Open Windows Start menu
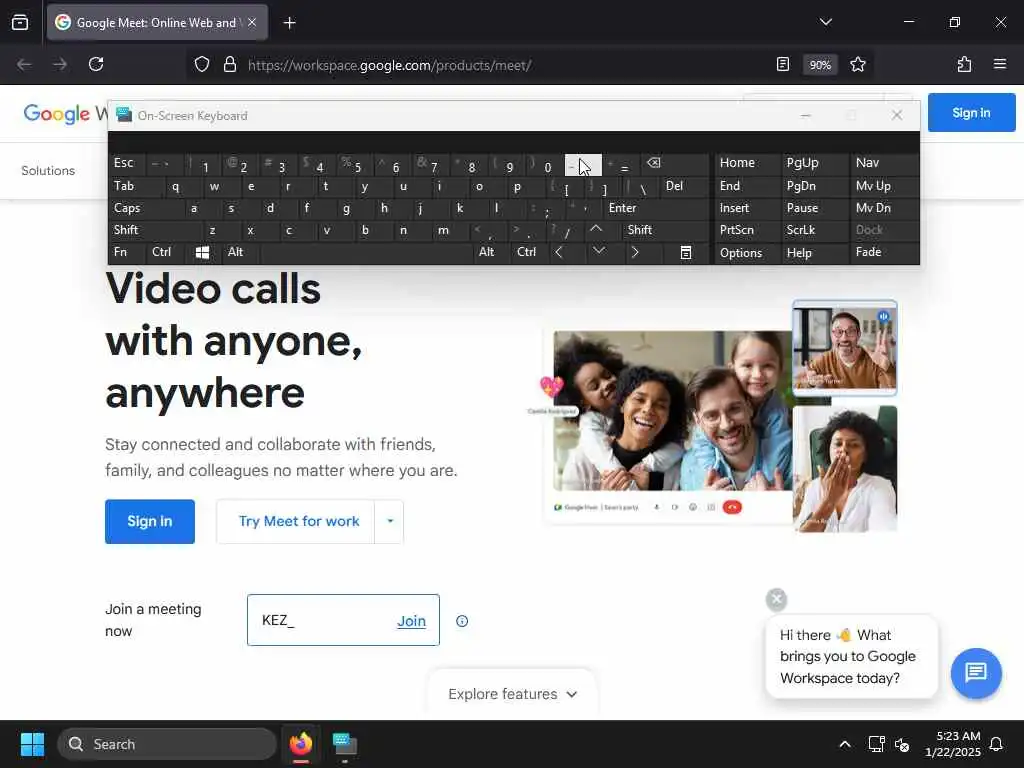The width and height of the screenshot is (1024, 768). 32,744
